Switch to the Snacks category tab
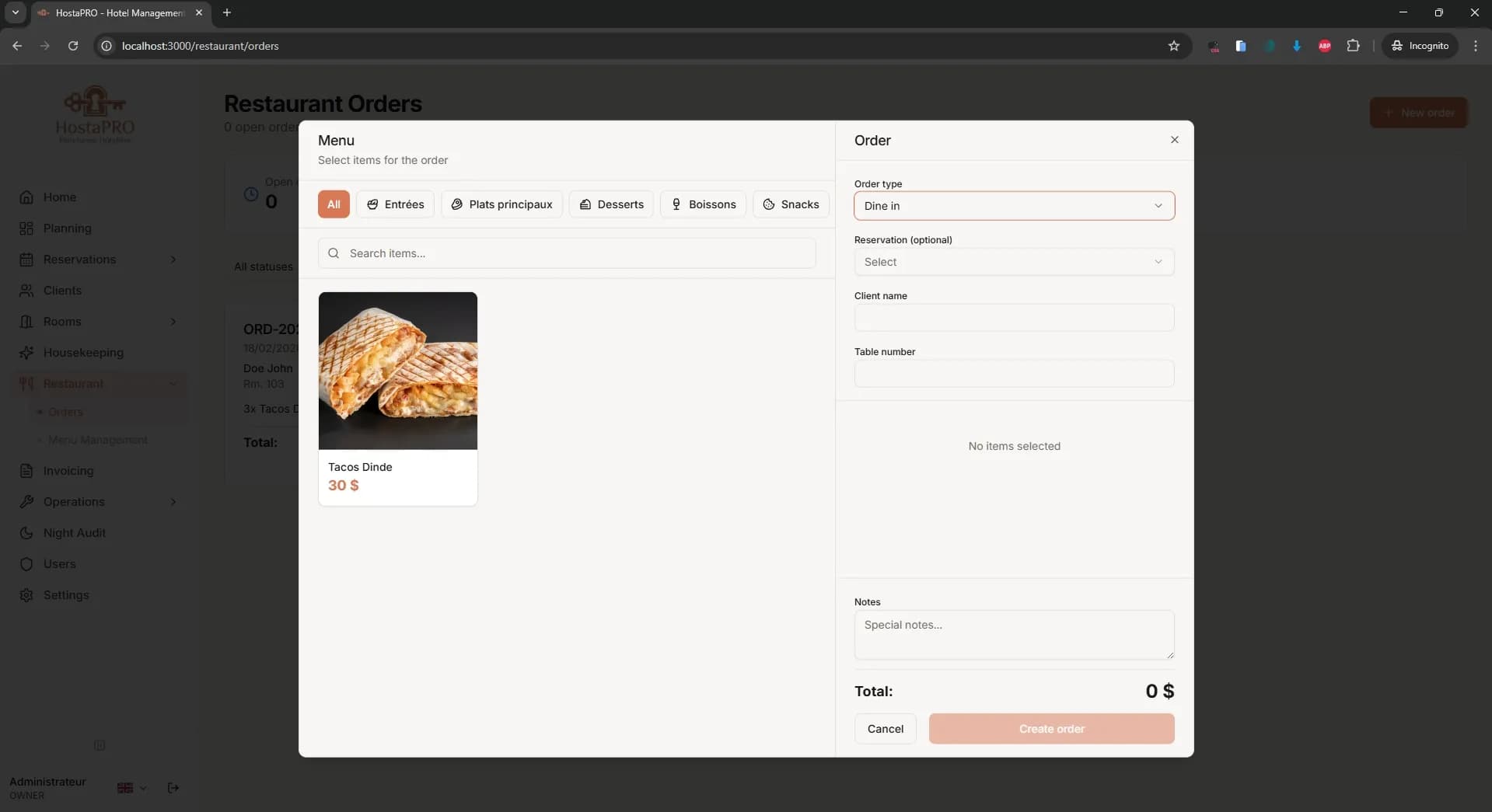1492x812 pixels. (791, 204)
